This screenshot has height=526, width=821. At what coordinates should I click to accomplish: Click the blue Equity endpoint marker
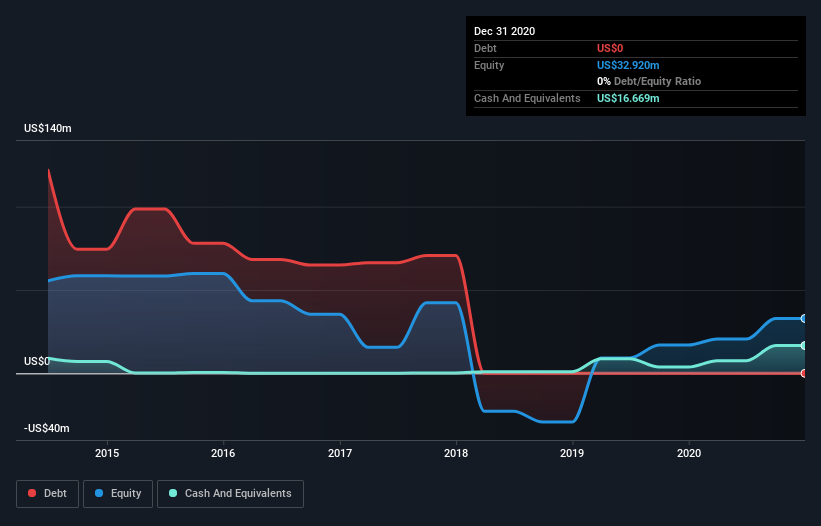tap(804, 318)
